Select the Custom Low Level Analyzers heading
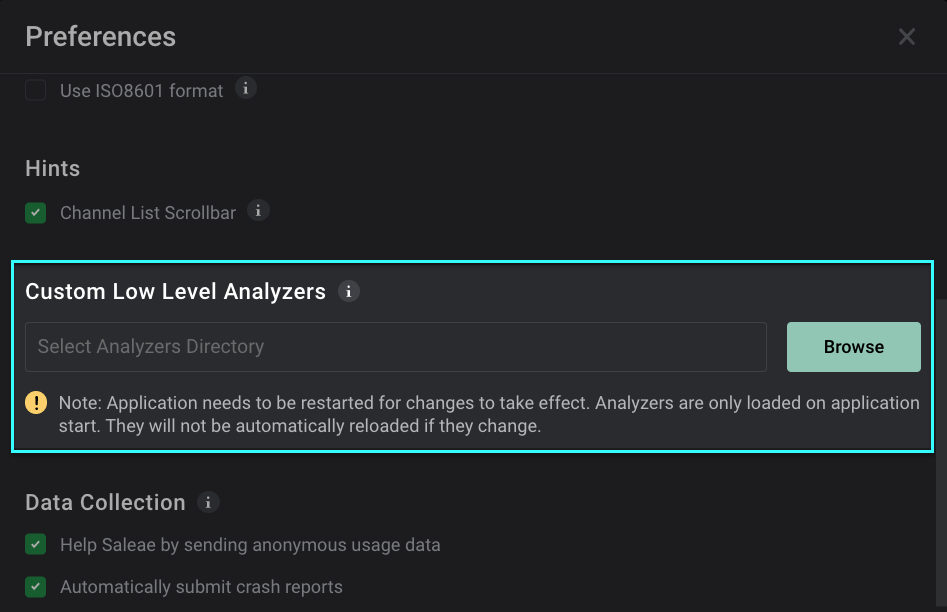The height and width of the screenshot is (612, 947). point(174,291)
